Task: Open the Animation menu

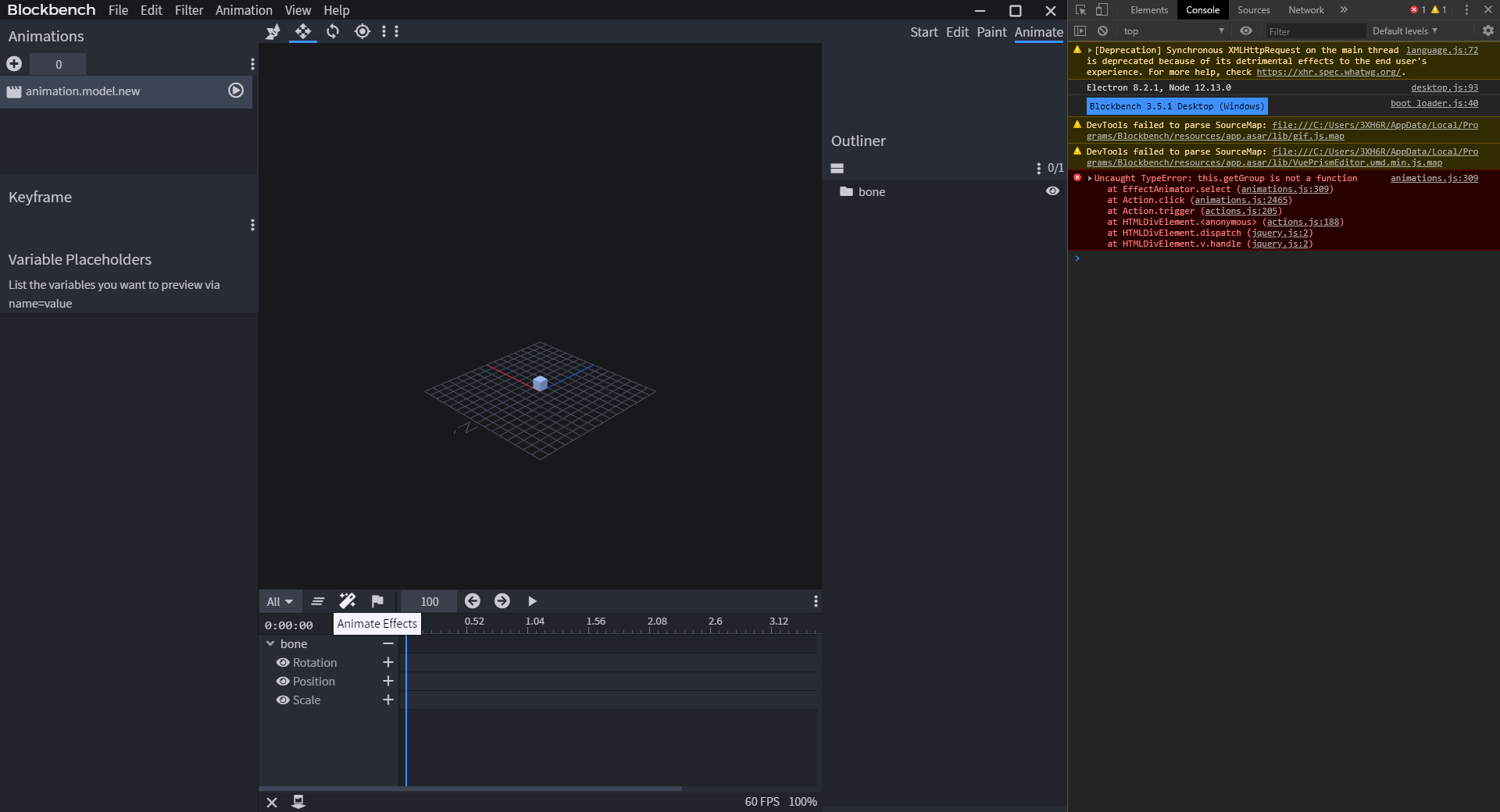Action: [244, 10]
